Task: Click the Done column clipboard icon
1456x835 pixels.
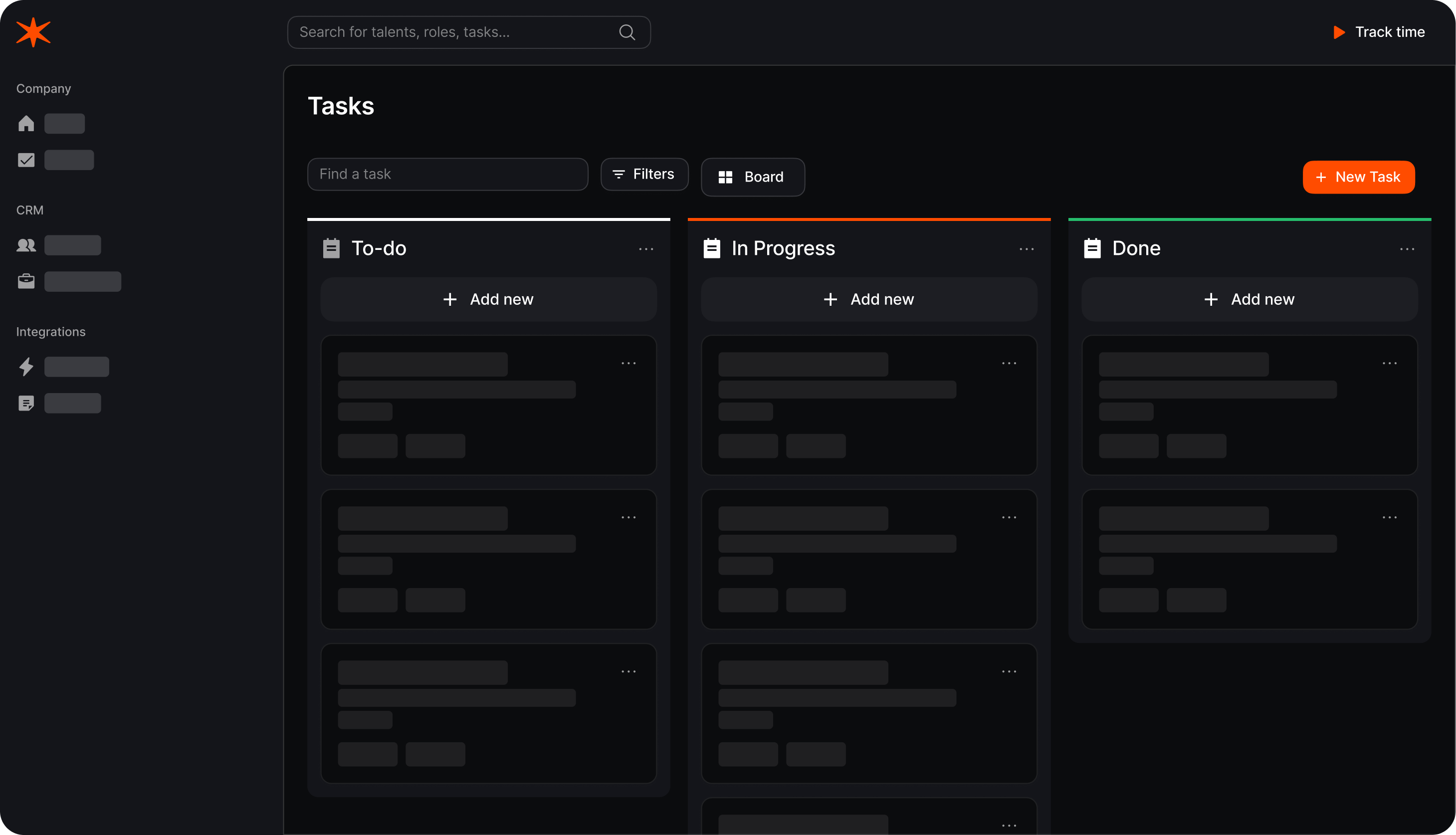Action: (x=1092, y=248)
